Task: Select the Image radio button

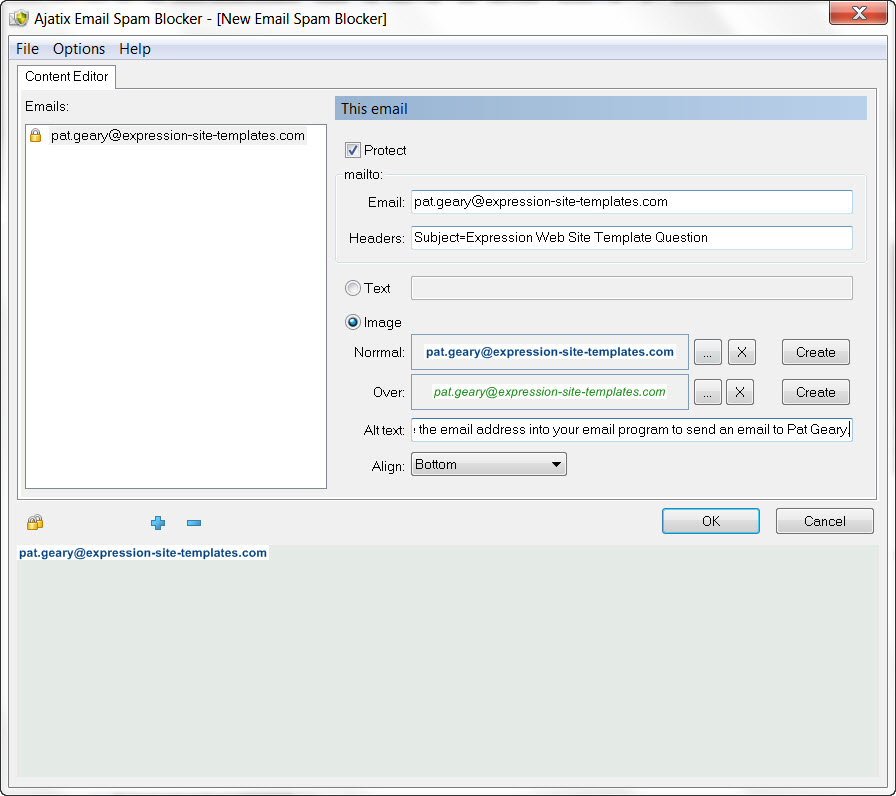Action: tap(353, 322)
